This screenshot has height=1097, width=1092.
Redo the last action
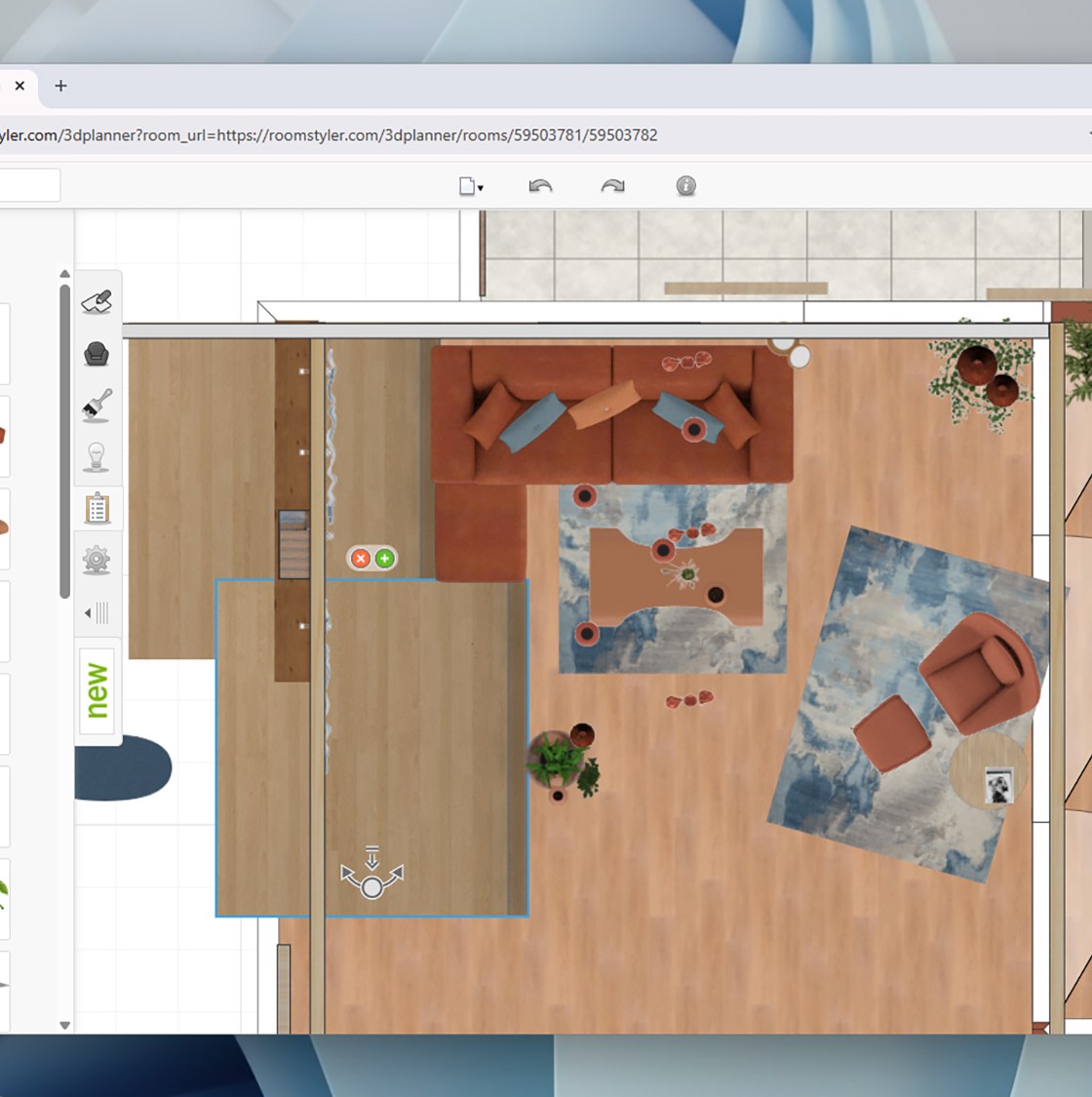612,186
